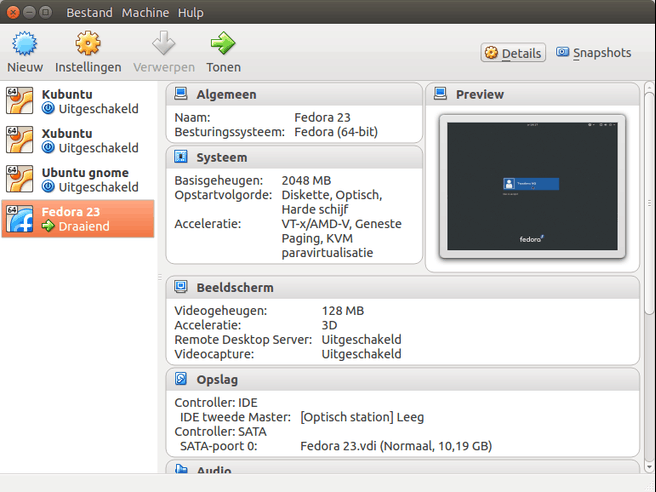Click the Fedora 23 VM logo icon
This screenshot has height=492, width=656.
(x=19, y=218)
